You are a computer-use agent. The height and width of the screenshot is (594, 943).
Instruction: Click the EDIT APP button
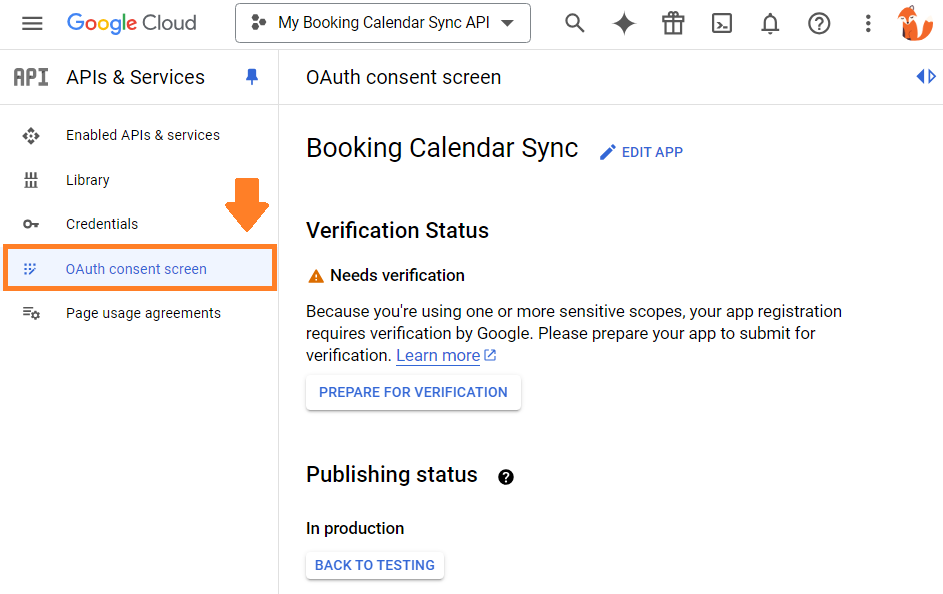641,152
